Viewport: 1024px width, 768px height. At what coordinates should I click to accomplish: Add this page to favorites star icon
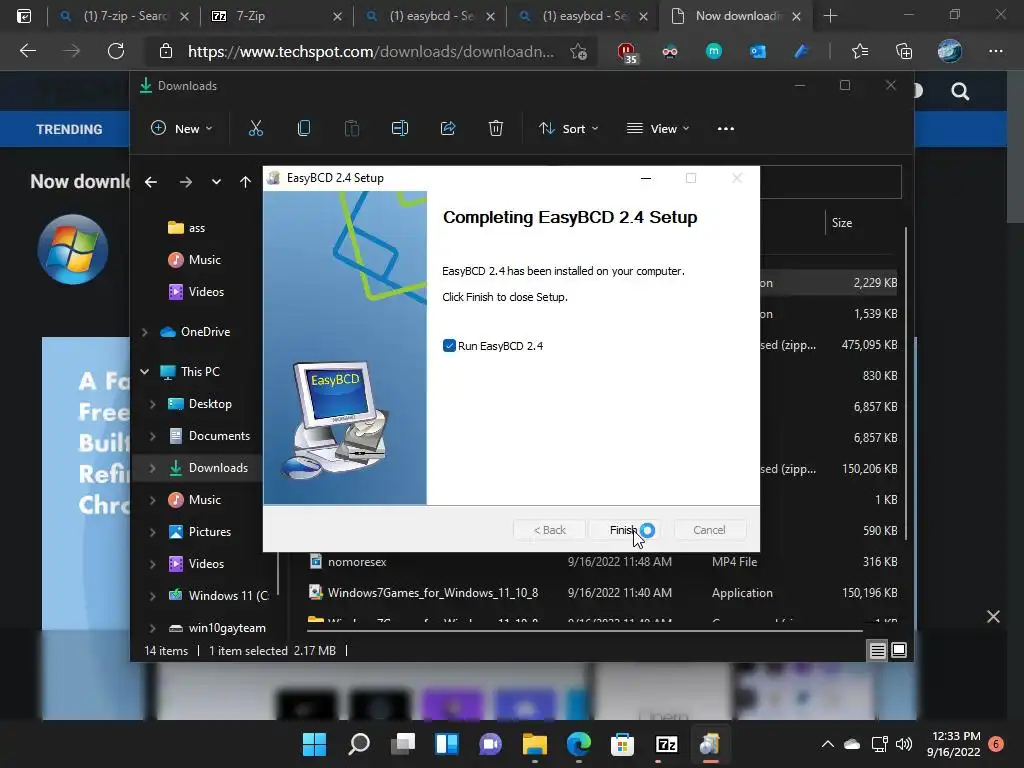[x=578, y=52]
